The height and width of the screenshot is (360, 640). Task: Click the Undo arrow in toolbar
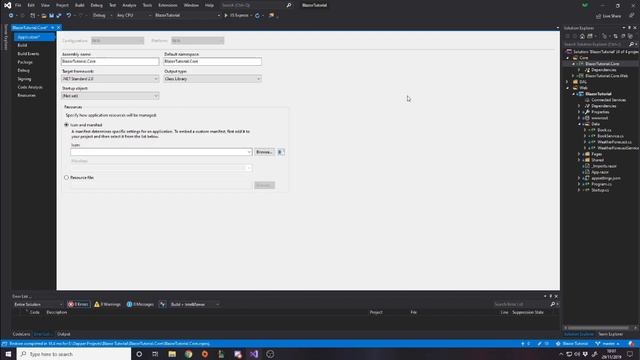pyautogui.click(x=69, y=16)
